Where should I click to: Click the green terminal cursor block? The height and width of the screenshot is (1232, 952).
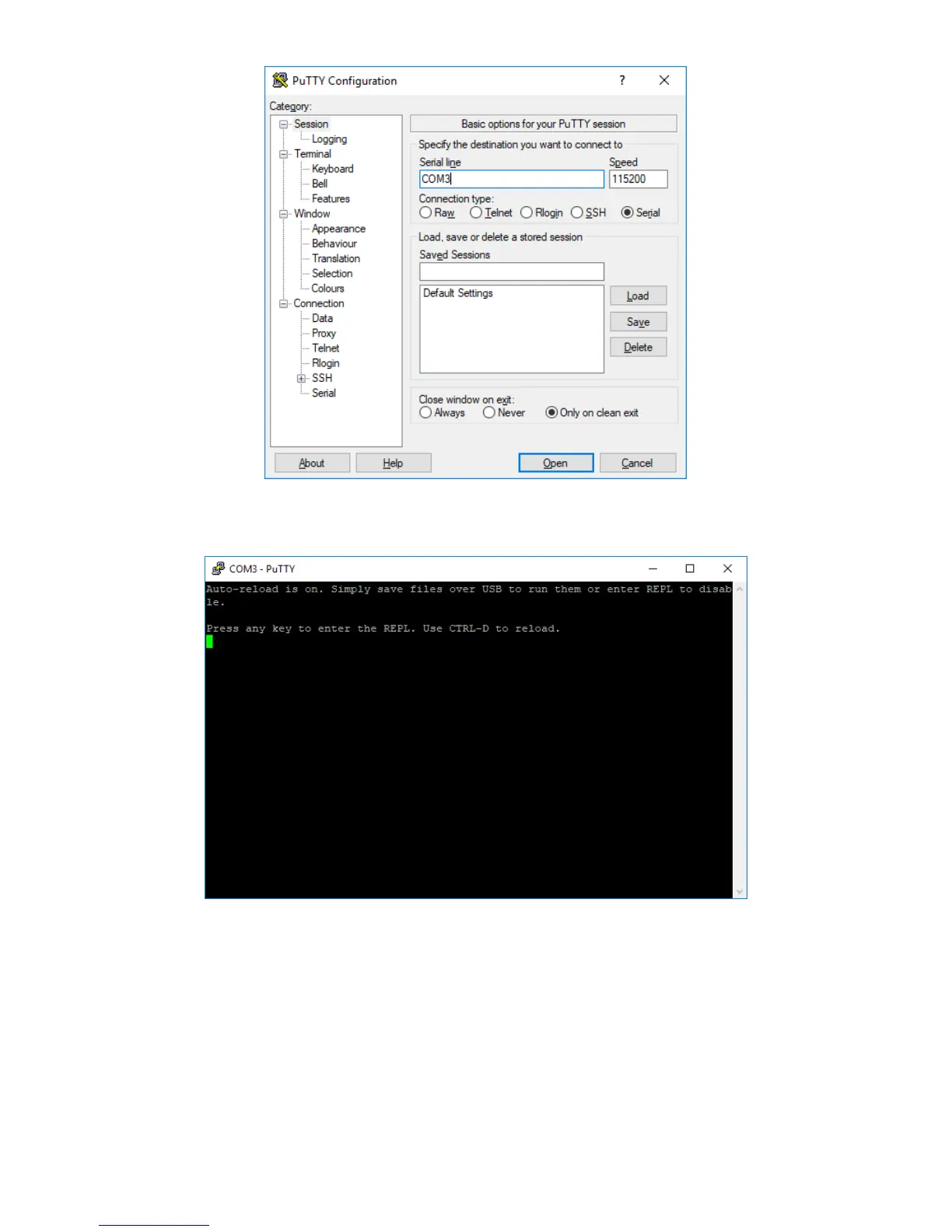pos(209,642)
